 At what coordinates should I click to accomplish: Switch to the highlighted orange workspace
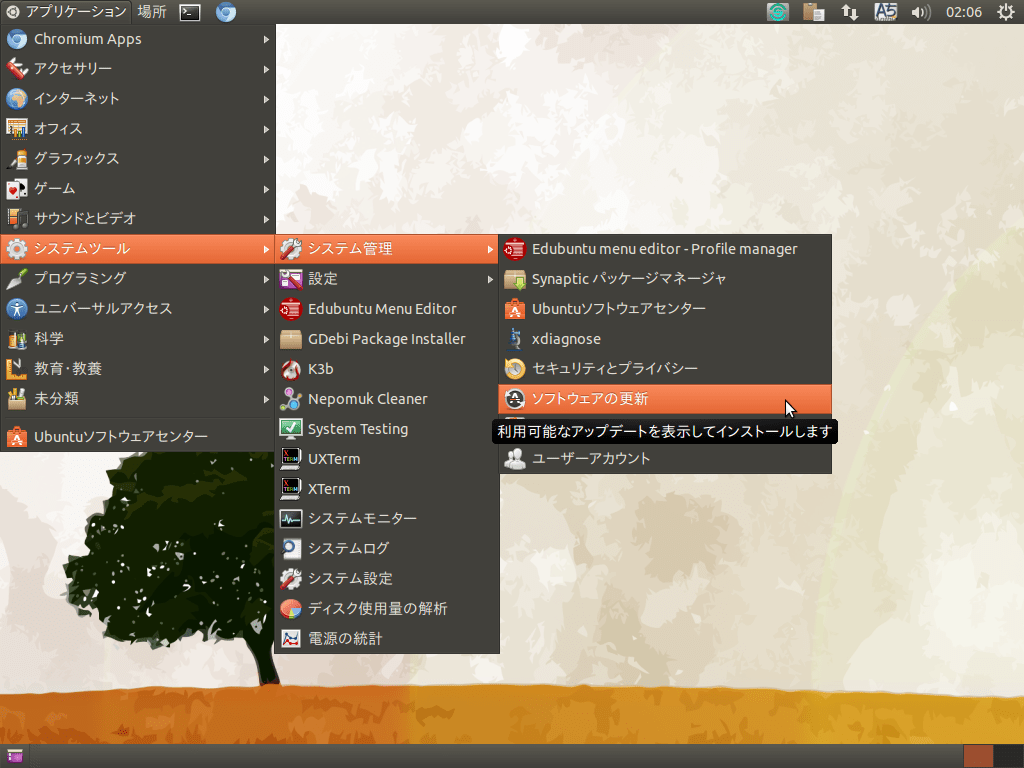(978, 756)
